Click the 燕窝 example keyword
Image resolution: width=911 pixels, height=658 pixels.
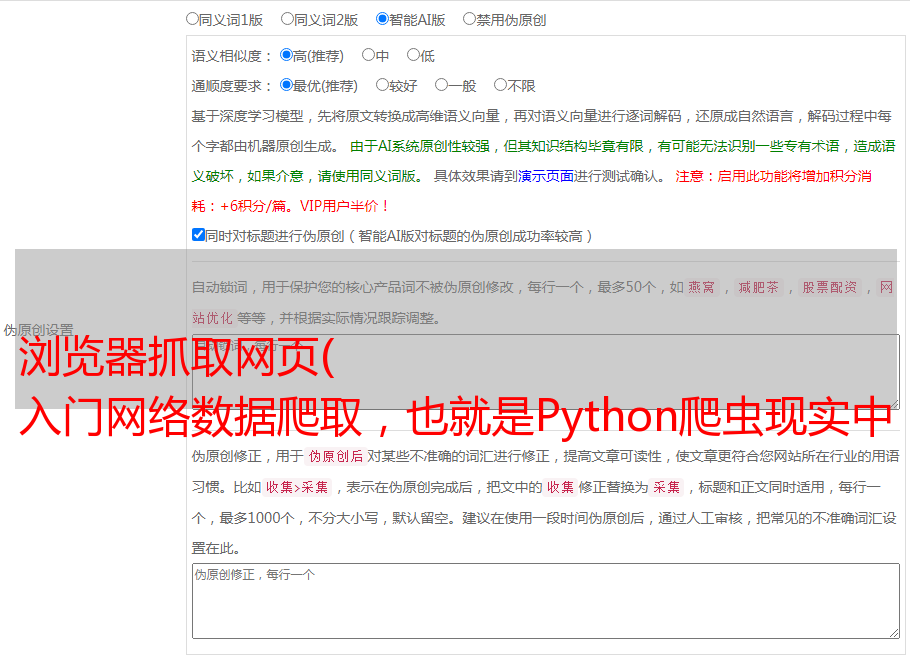pos(702,287)
